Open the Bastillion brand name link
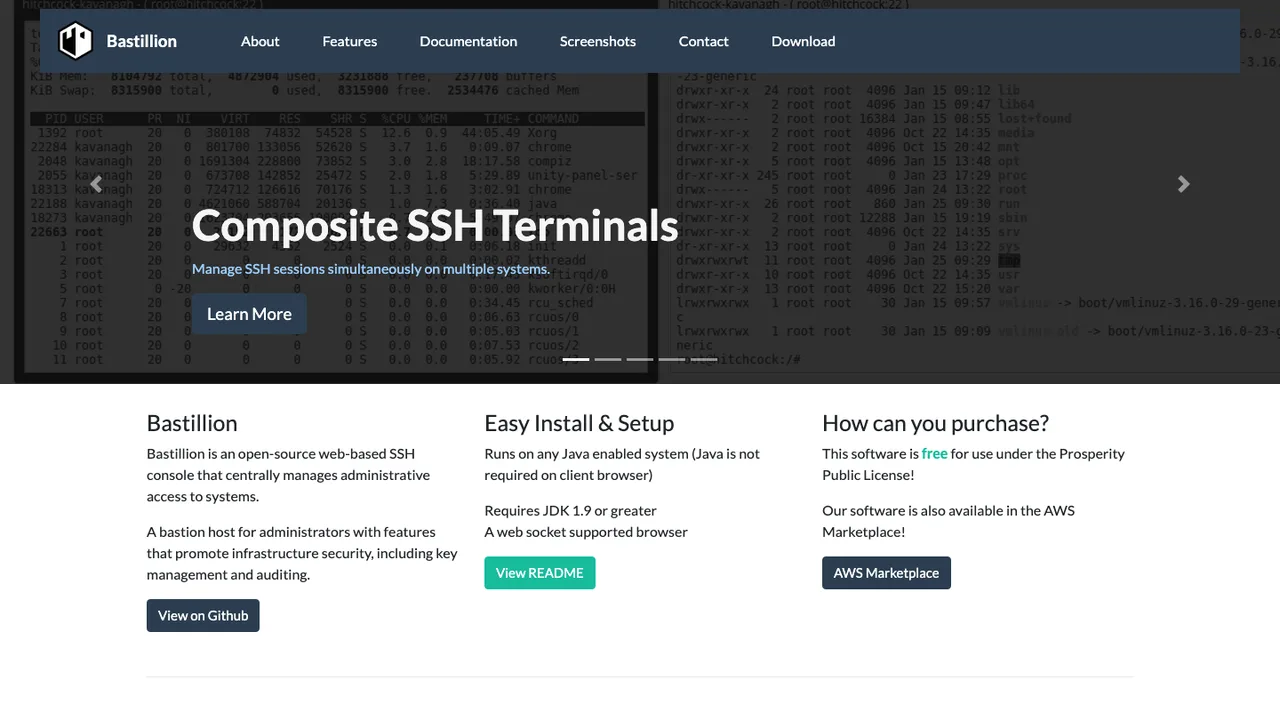Image resolution: width=1280 pixels, height=720 pixels. [x=141, y=41]
